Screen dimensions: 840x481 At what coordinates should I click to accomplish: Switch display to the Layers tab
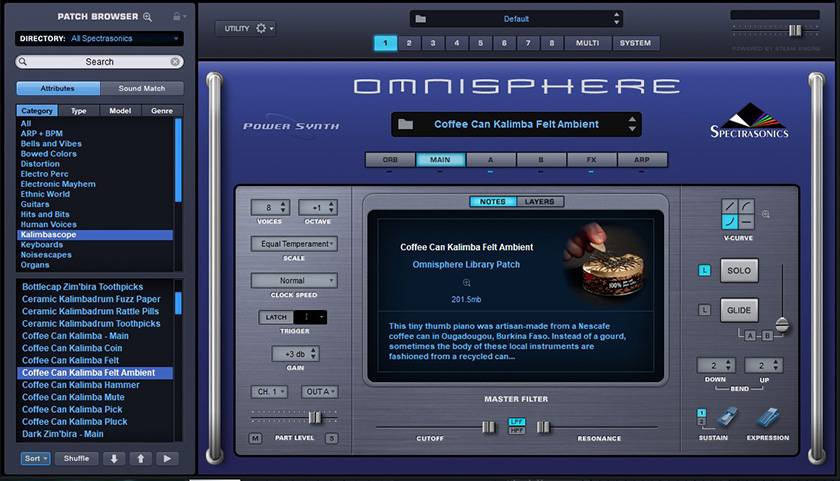pos(539,202)
